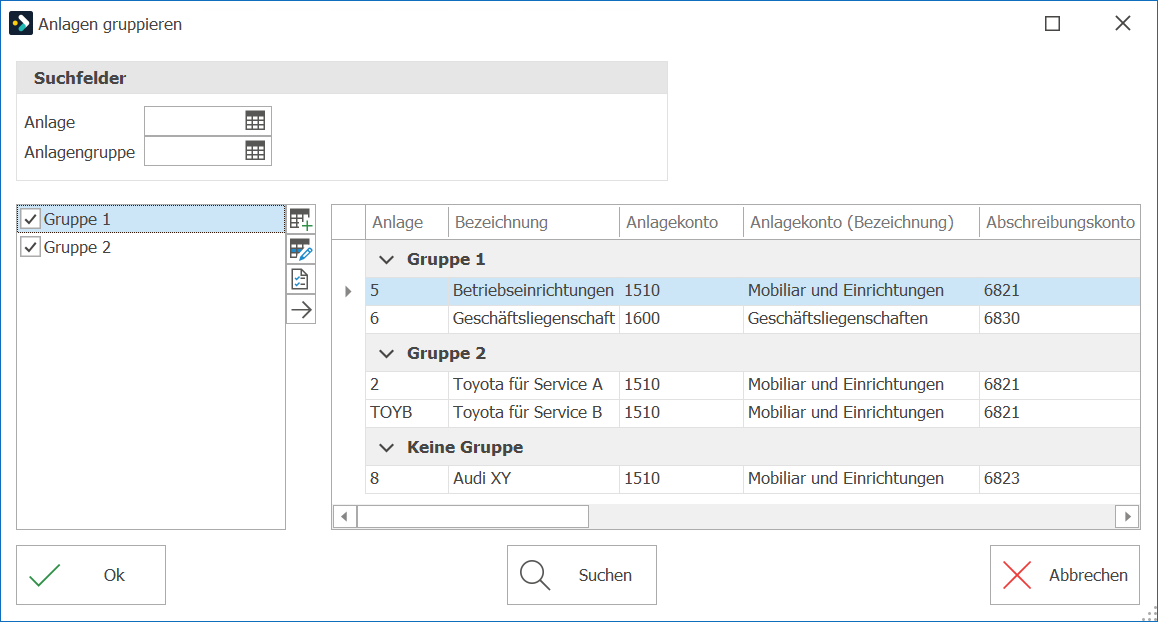1158x622 pixels.
Task: Click the Anlage number 8 cell
Action: point(407,479)
